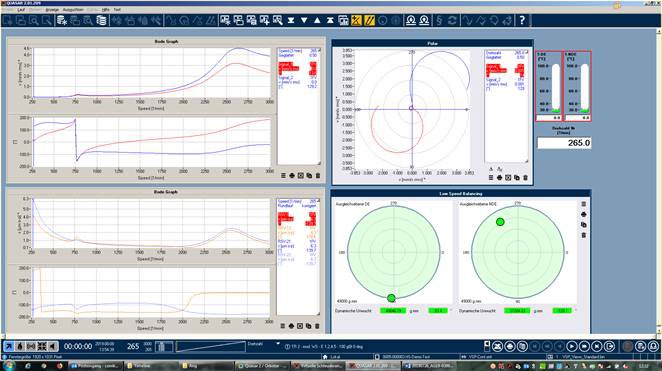Click the Drehzahl 265.0 value field

point(564,143)
